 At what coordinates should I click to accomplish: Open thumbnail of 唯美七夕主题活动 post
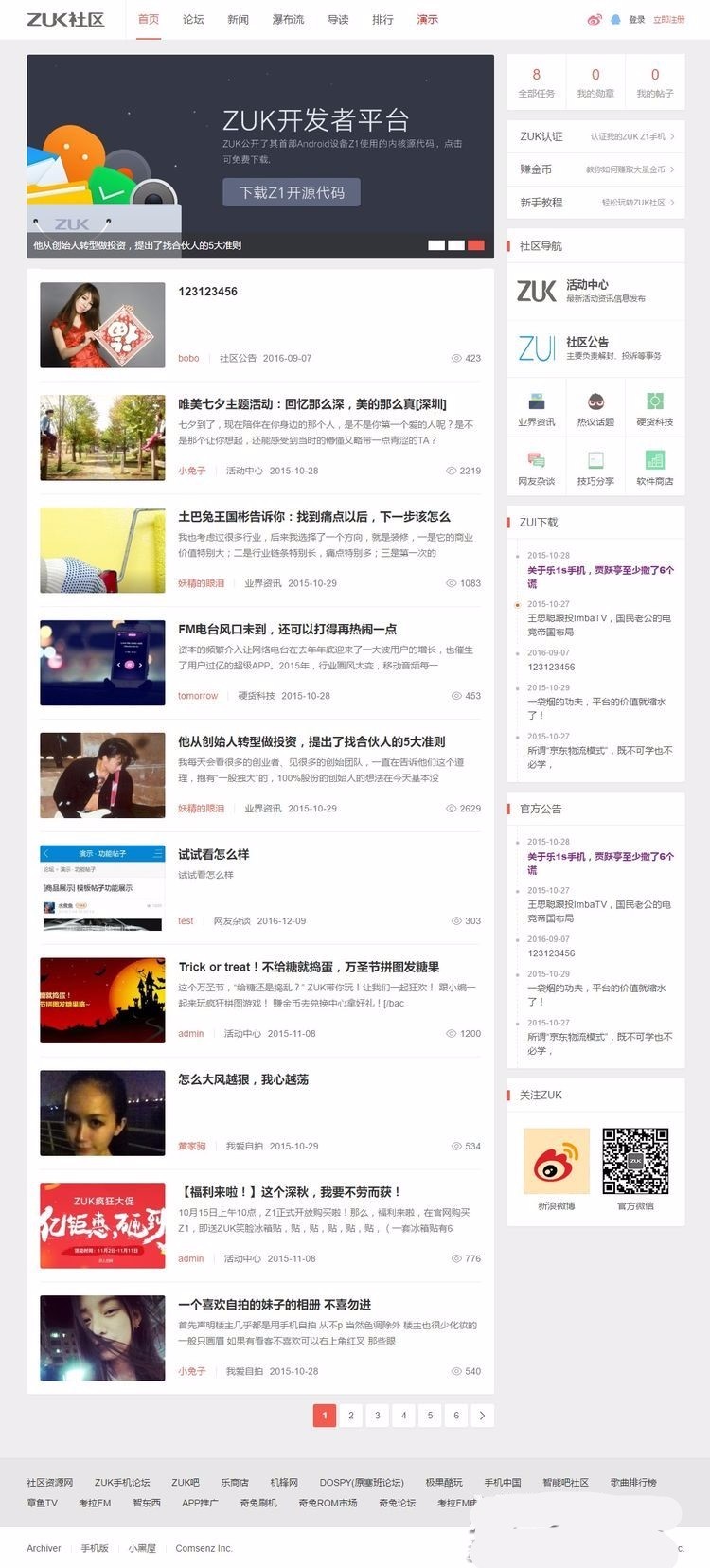coord(102,437)
